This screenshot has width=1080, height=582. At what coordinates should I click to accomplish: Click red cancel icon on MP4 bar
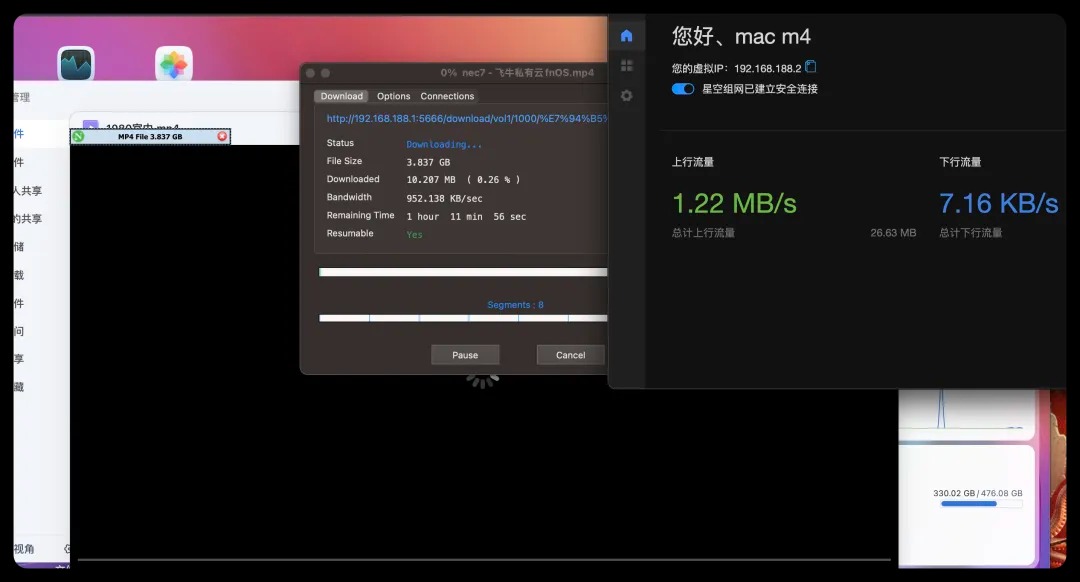tap(222, 136)
